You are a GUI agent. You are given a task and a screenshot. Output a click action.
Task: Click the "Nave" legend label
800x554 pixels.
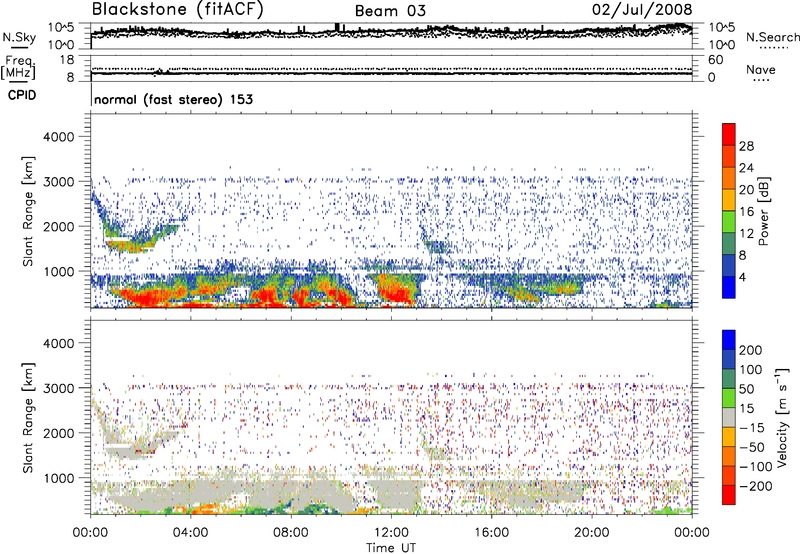click(x=760, y=69)
